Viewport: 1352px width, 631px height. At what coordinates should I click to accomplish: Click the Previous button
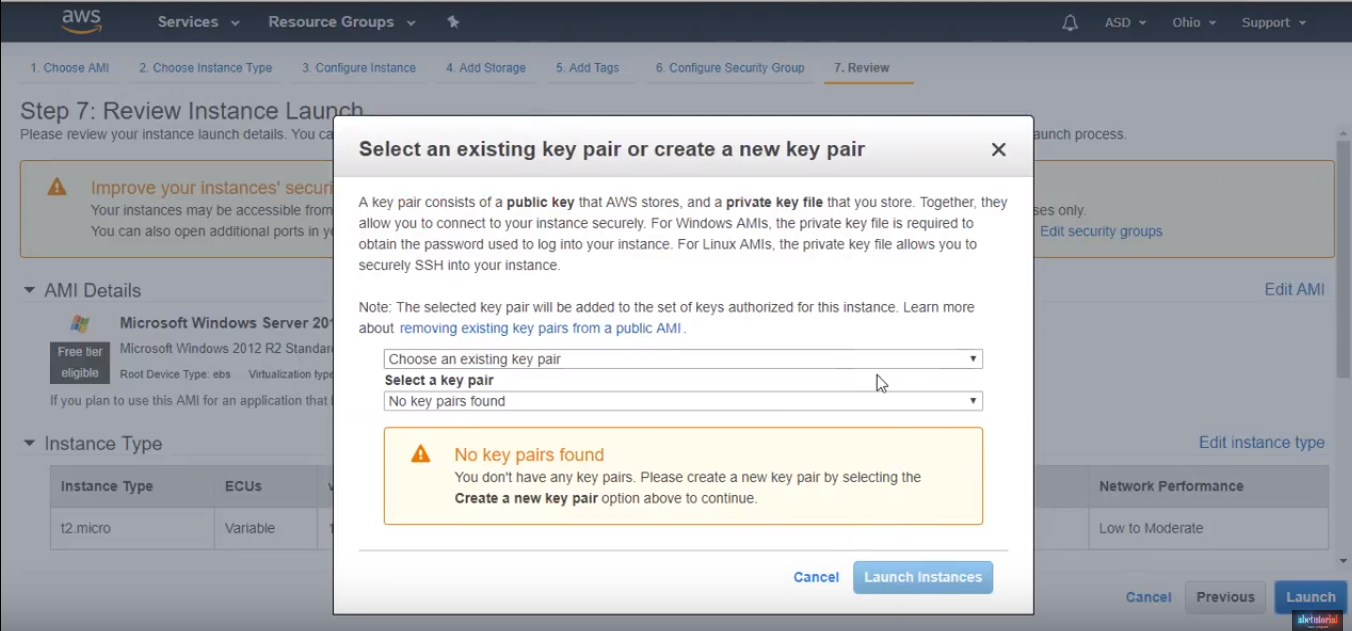pyautogui.click(x=1225, y=597)
